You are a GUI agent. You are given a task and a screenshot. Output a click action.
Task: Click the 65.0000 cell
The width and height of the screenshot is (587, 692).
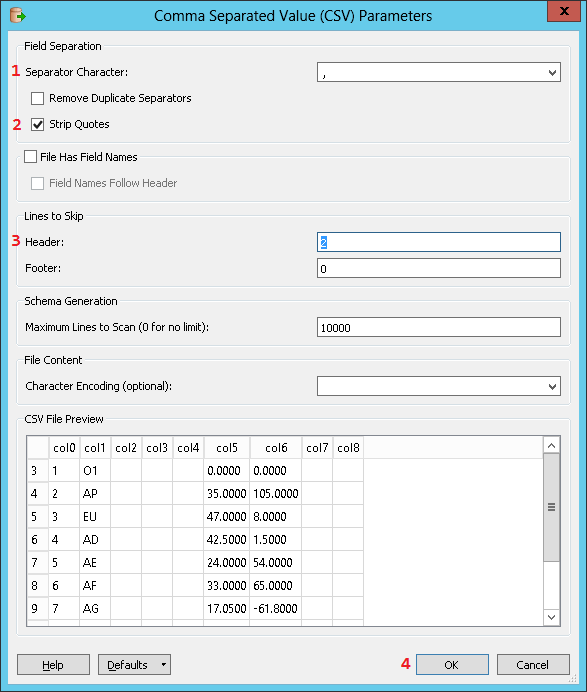coord(276,586)
